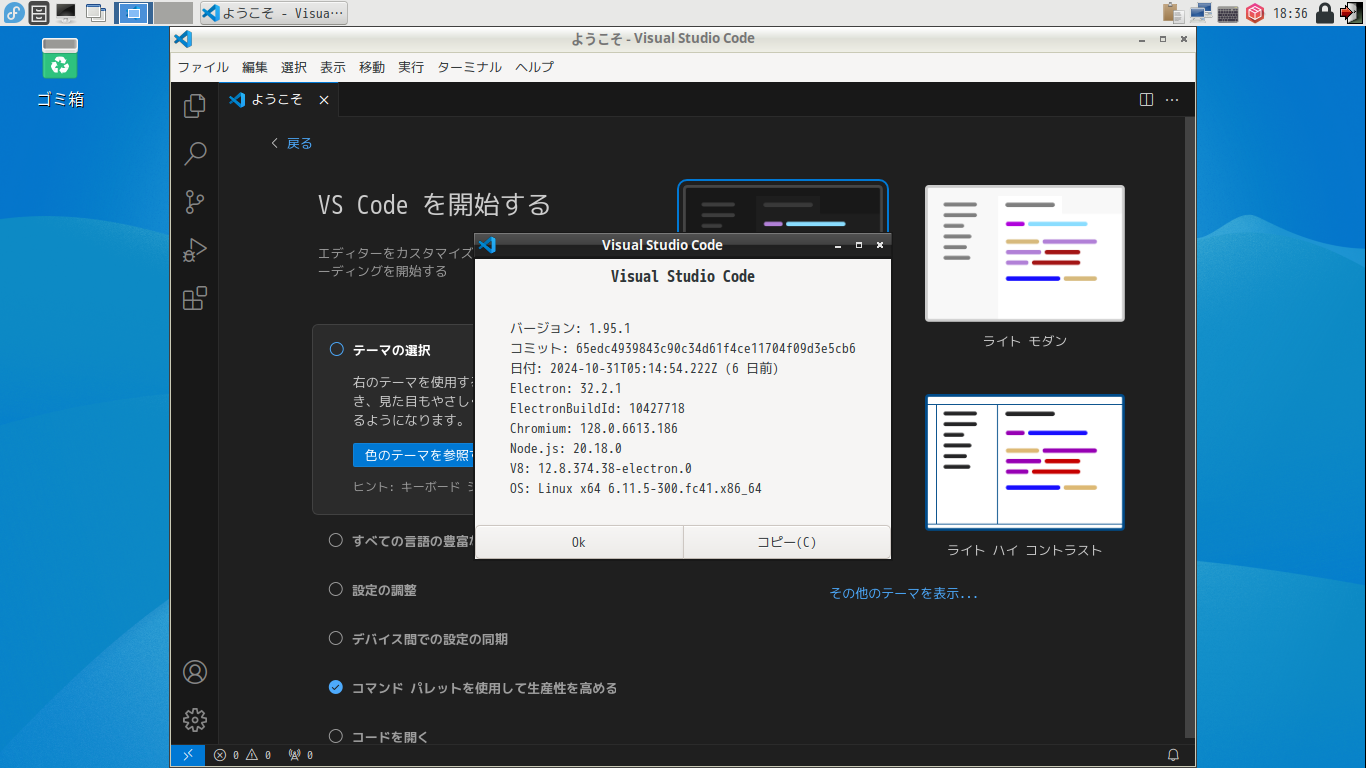Switch to first virtual desktop in pager
The height and width of the screenshot is (768, 1366).
coord(134,13)
